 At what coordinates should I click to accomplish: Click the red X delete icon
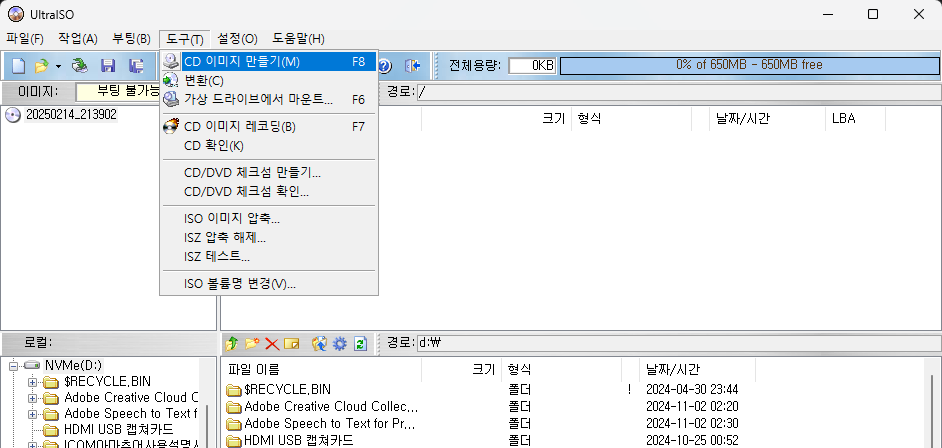pyautogui.click(x=271, y=343)
